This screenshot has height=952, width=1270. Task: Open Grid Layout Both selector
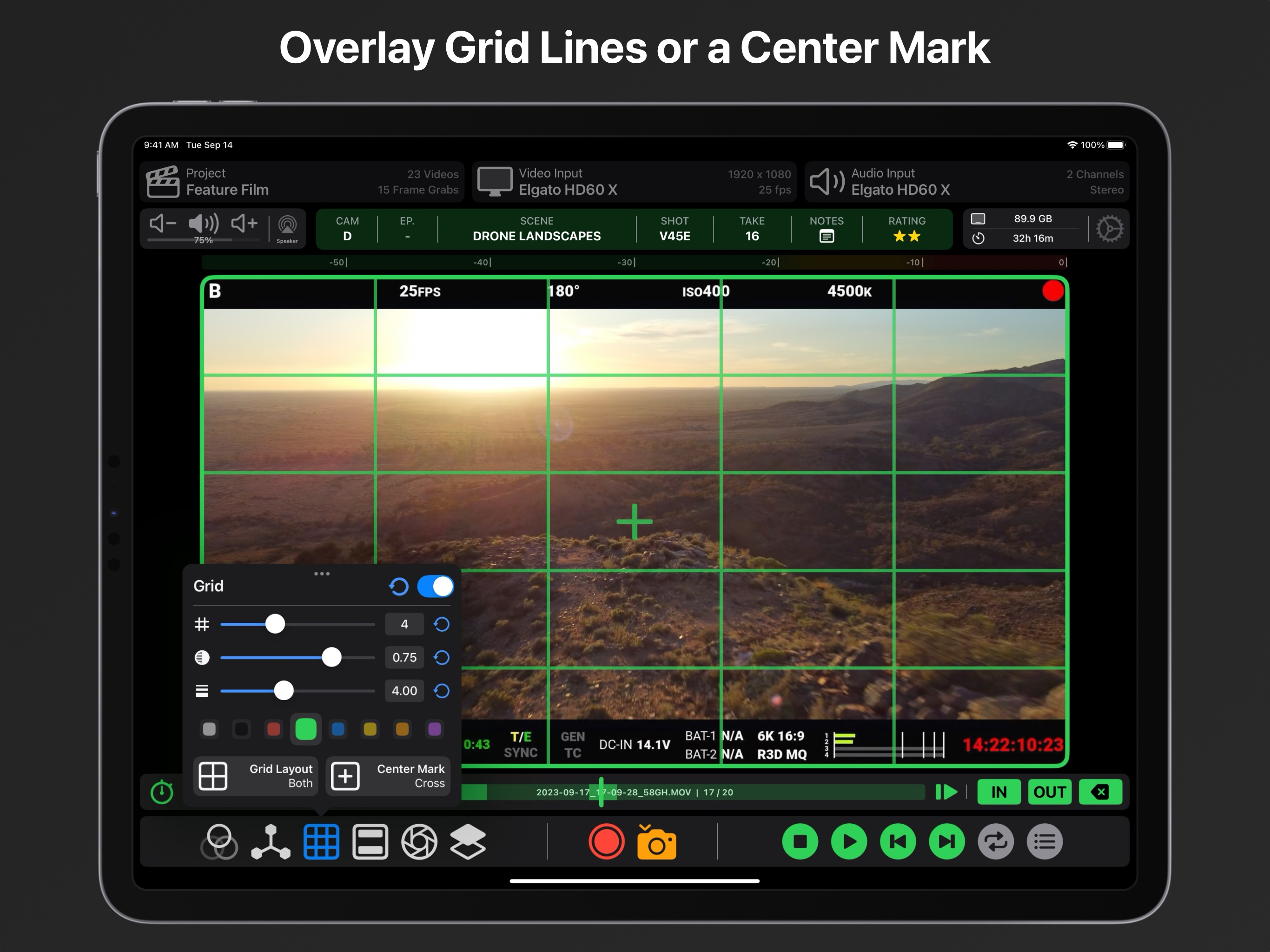256,776
